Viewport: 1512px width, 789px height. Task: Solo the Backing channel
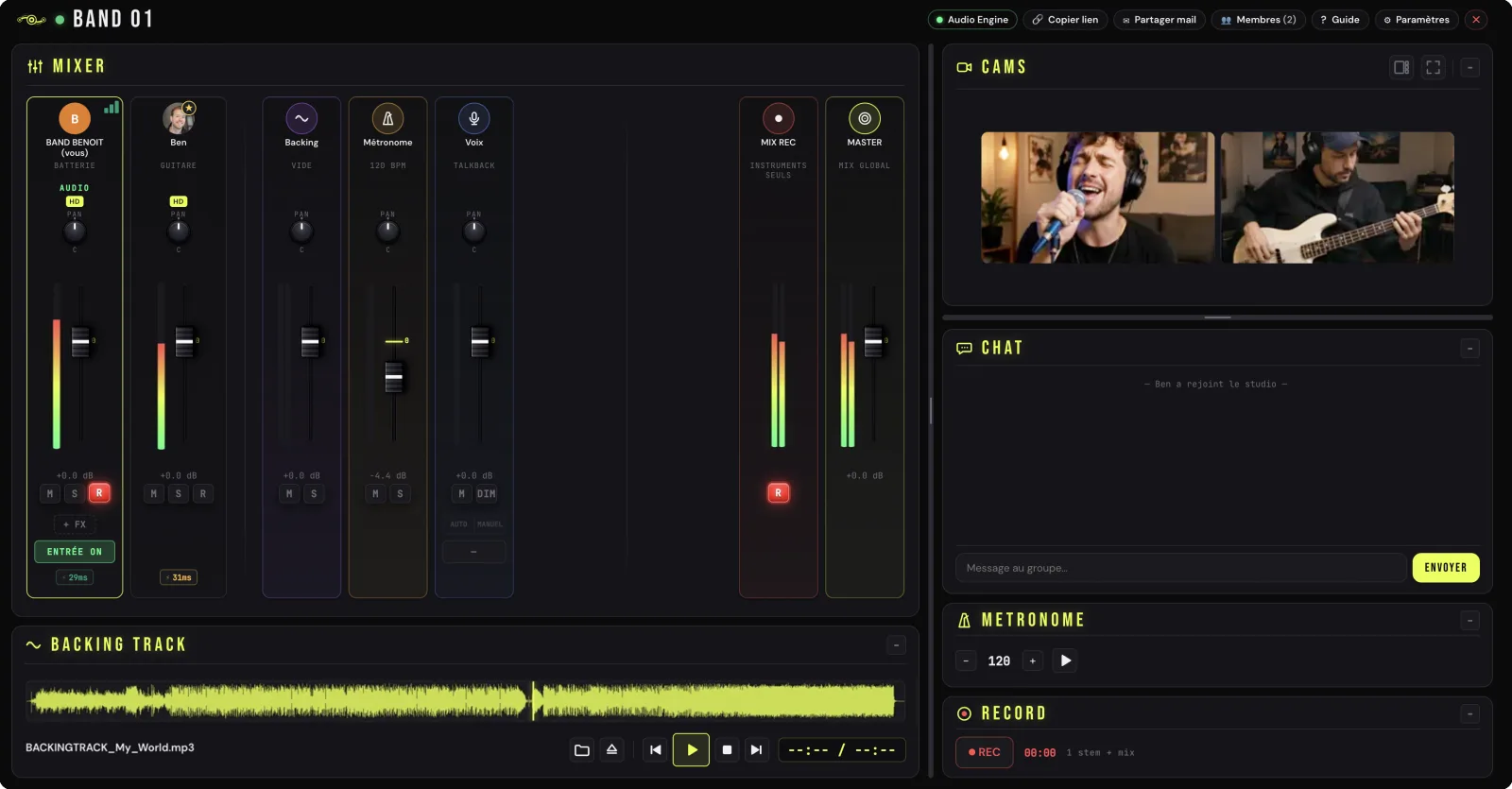314,493
